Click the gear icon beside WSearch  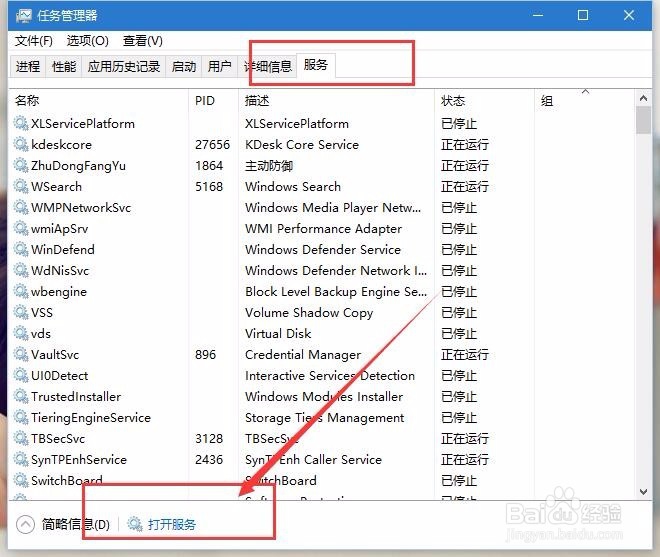[x=21, y=186]
